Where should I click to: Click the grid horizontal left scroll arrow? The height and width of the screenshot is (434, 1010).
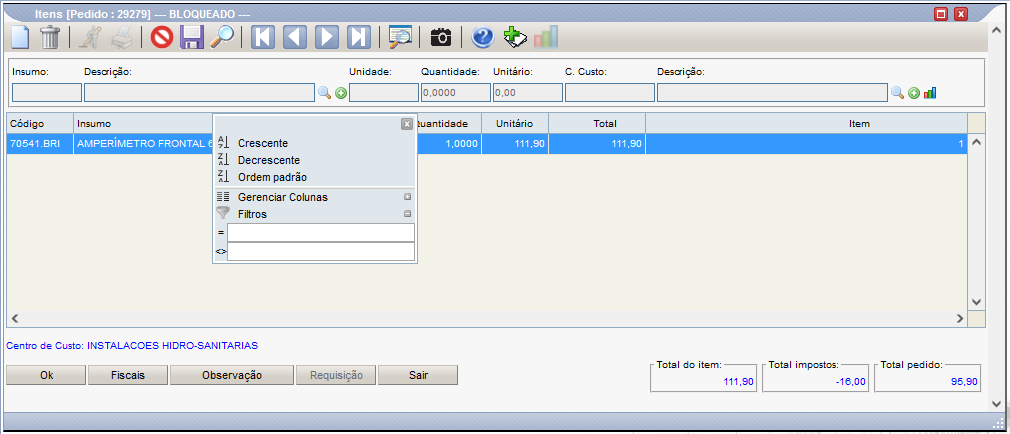(15, 318)
